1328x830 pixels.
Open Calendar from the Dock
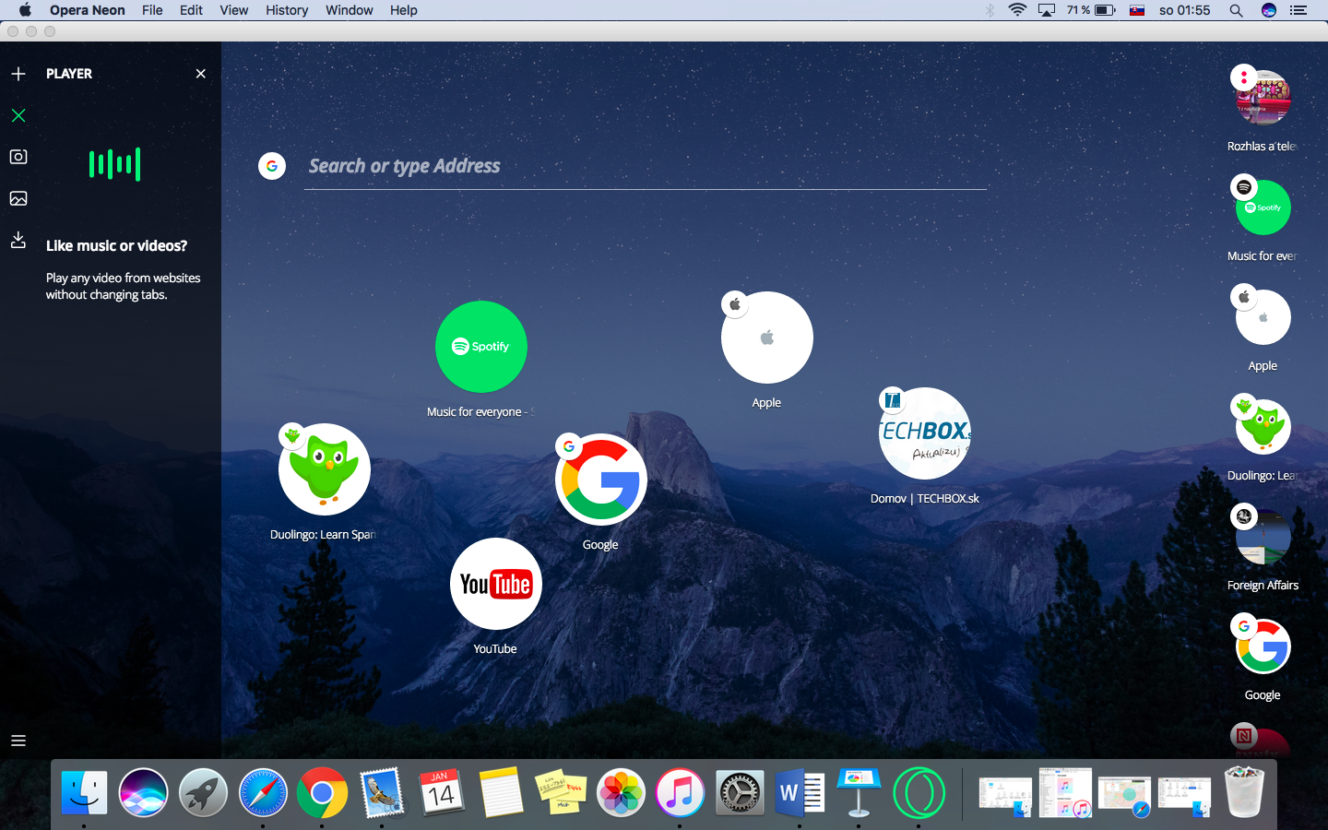tap(441, 793)
